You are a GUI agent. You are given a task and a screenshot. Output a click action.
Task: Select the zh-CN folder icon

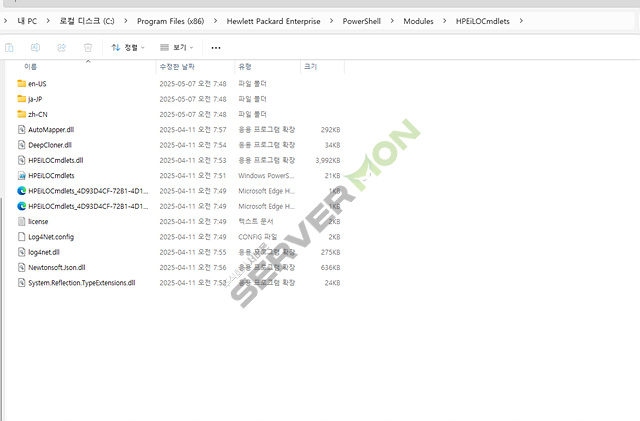(x=22, y=114)
